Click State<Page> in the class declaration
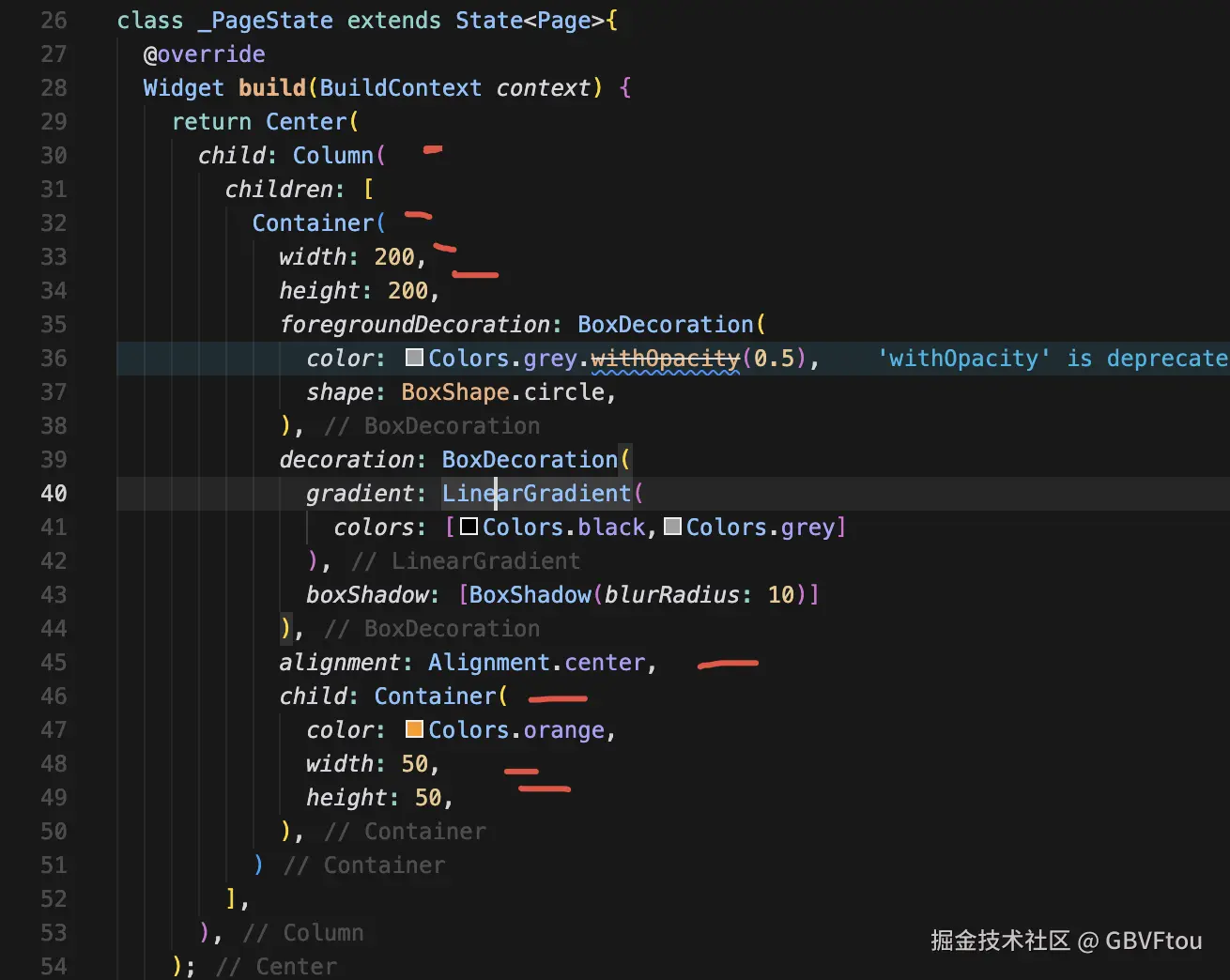Screen dimensions: 1230x980 (x=530, y=20)
